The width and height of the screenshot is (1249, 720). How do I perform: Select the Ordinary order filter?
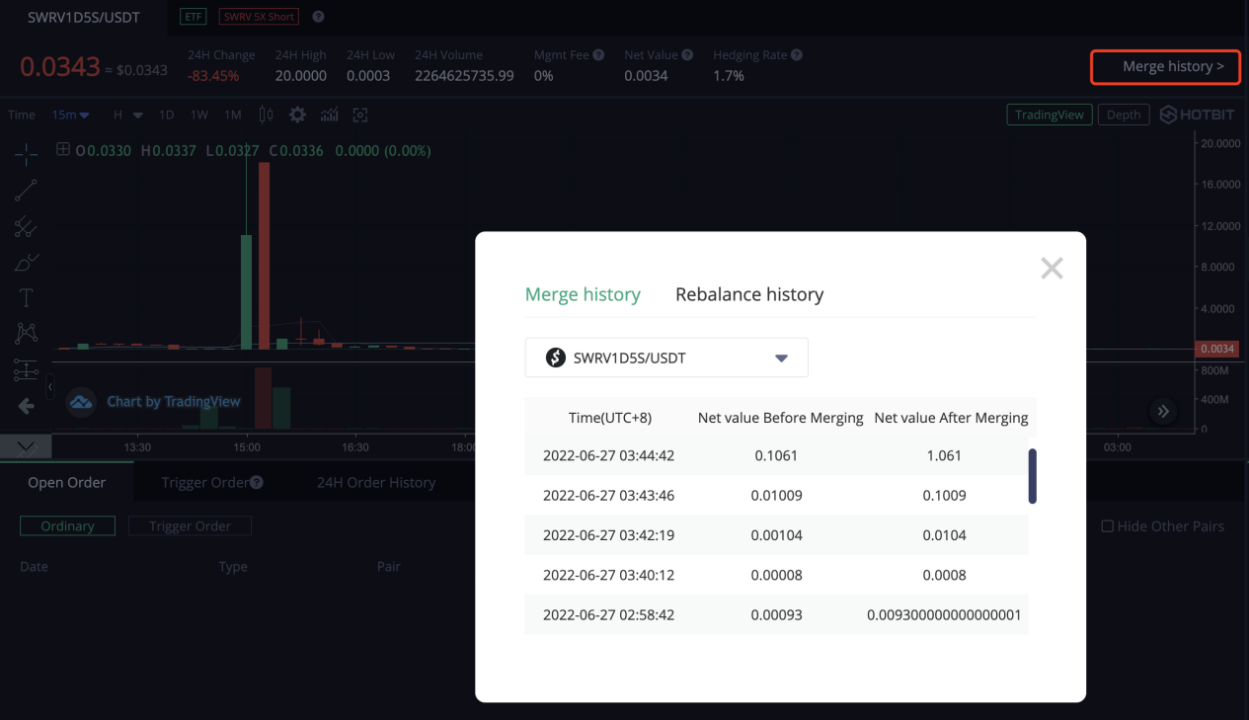pos(68,526)
